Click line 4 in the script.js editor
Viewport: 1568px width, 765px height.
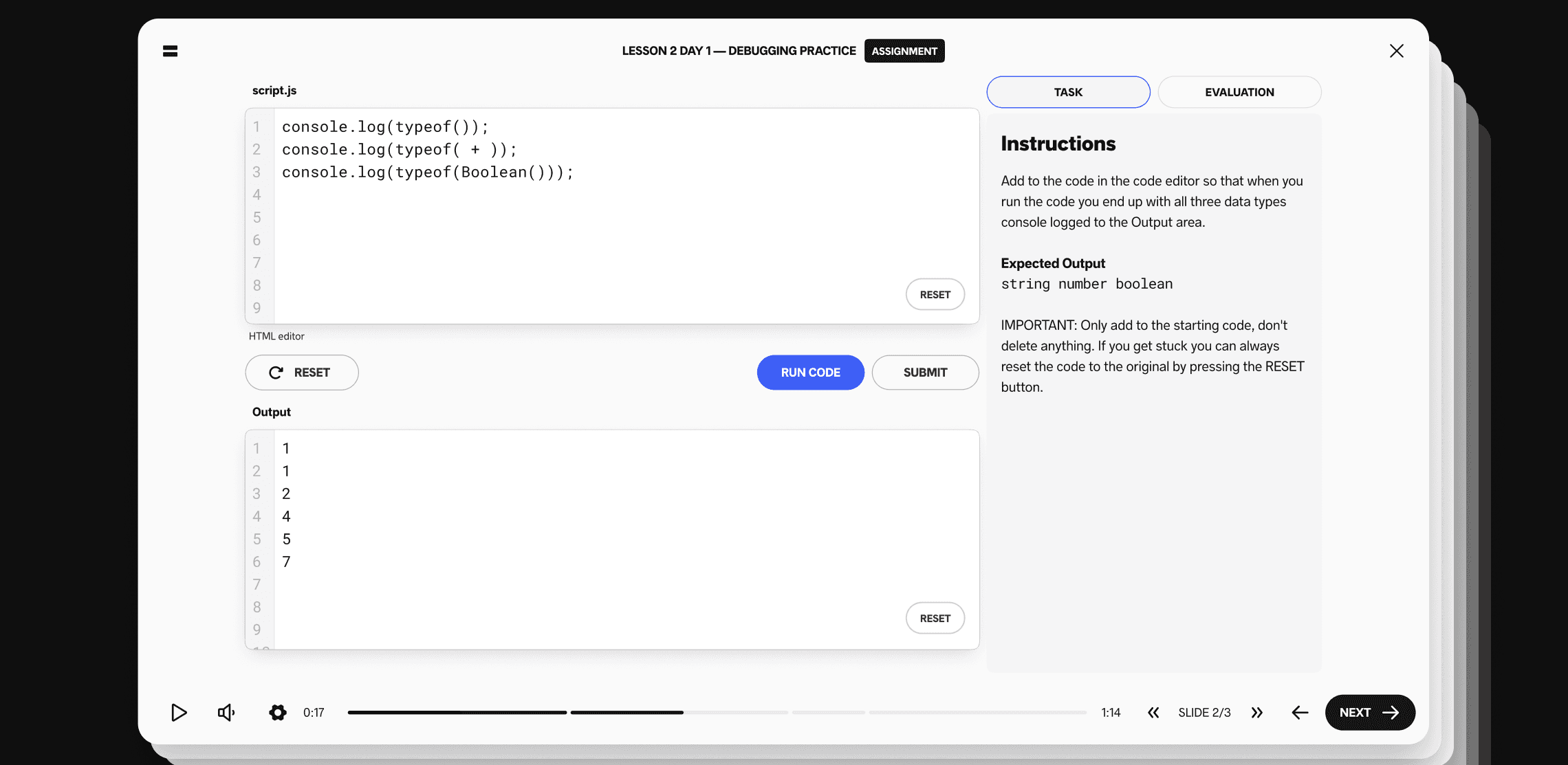(x=481, y=195)
